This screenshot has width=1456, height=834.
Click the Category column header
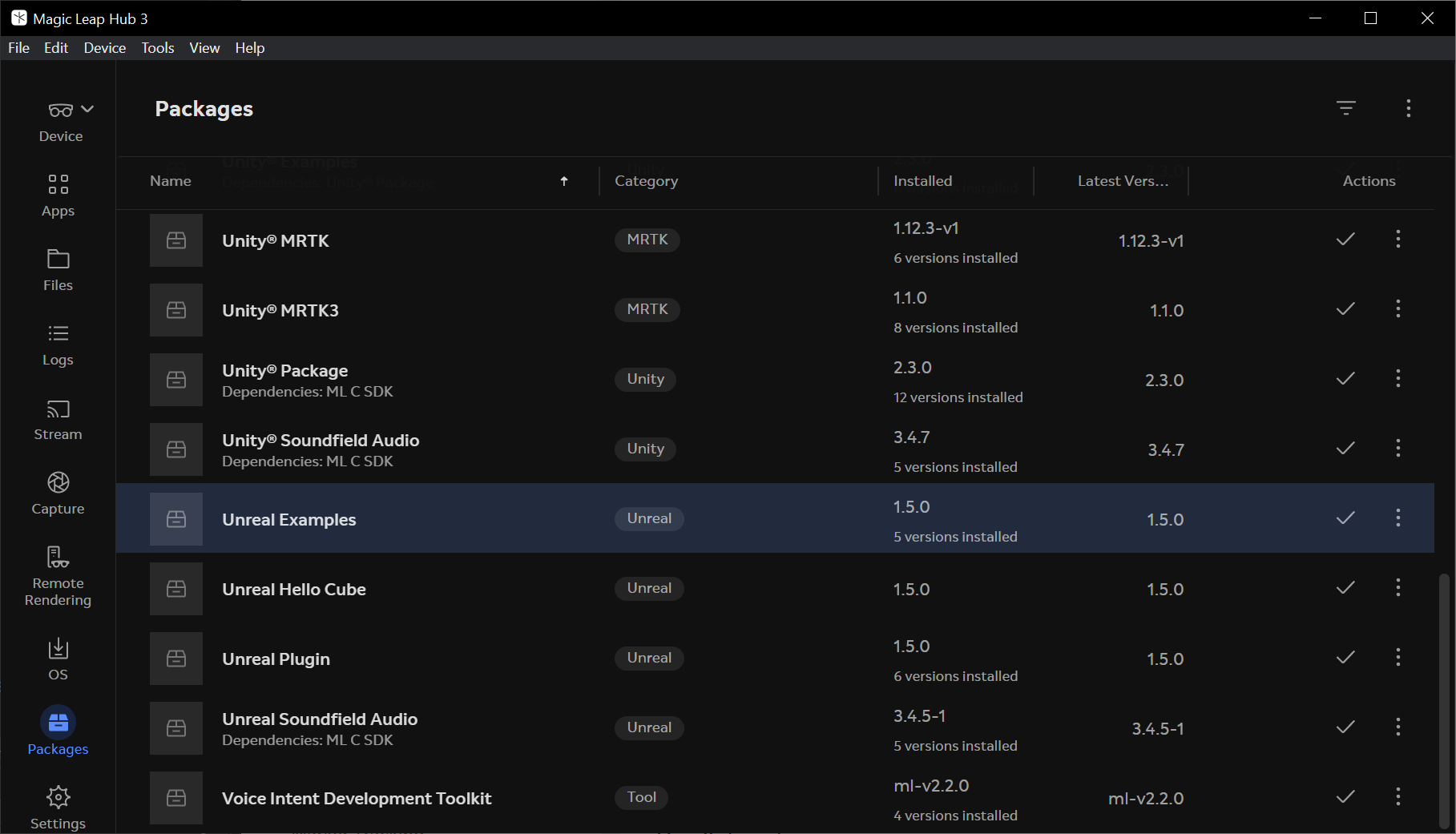point(646,181)
